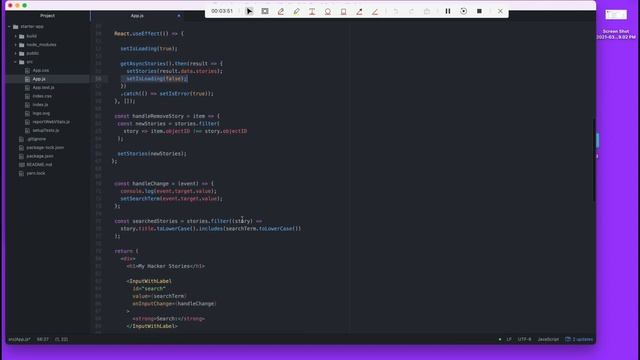Image resolution: width=640 pixels, height=360 pixels.
Task: Click the file path in status bar
Action: (19, 340)
